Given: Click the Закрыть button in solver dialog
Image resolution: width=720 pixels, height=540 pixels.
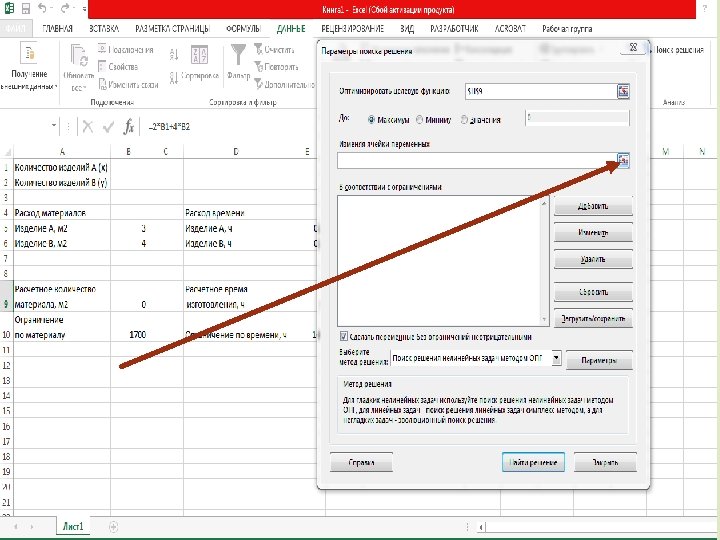Looking at the screenshot, I should point(605,462).
